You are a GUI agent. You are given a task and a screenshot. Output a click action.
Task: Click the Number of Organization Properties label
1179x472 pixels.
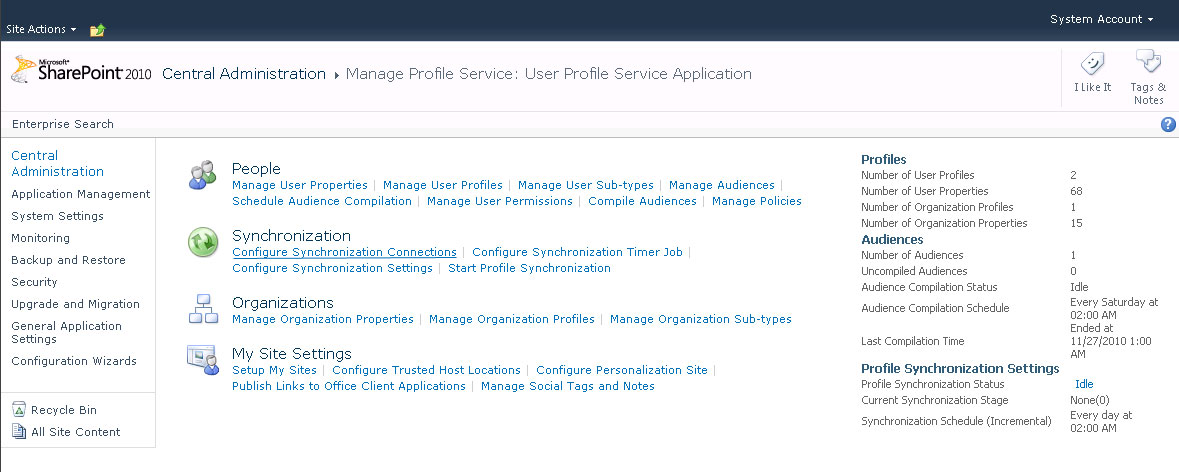pyautogui.click(x=944, y=223)
